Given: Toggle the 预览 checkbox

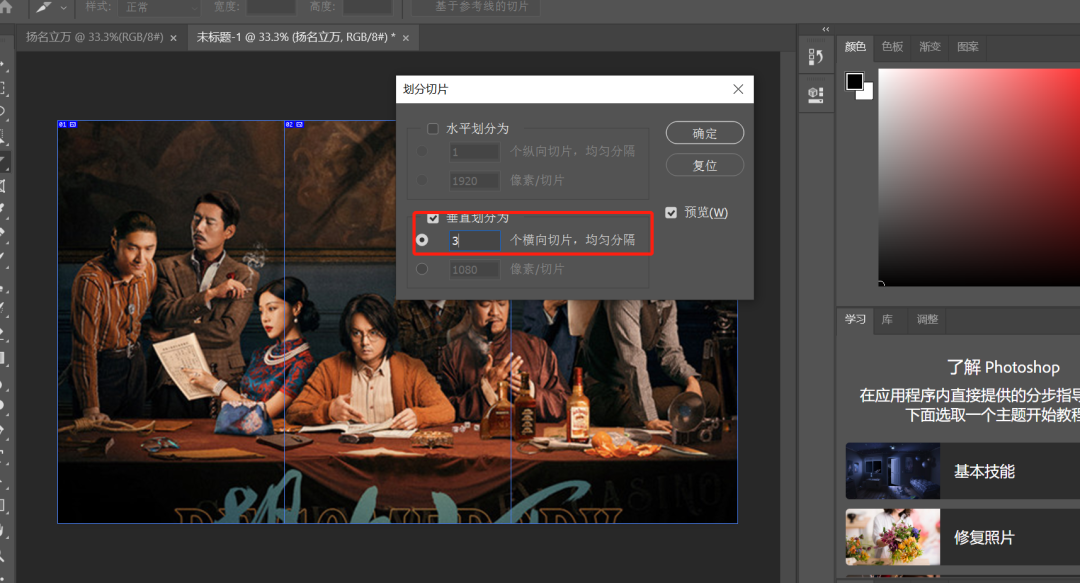Looking at the screenshot, I should pos(671,212).
